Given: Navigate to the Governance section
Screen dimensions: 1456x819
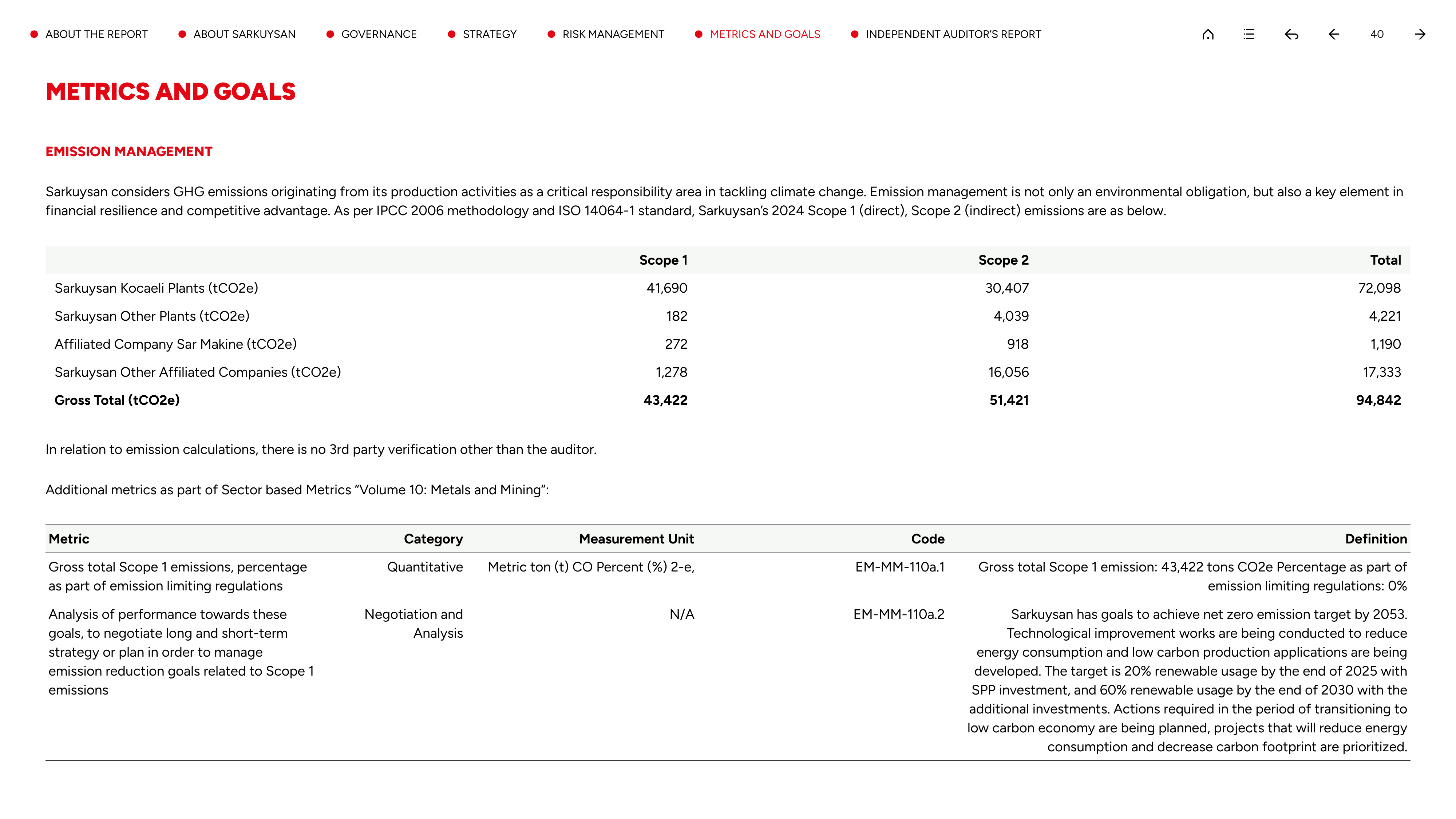Looking at the screenshot, I should (x=379, y=35).
